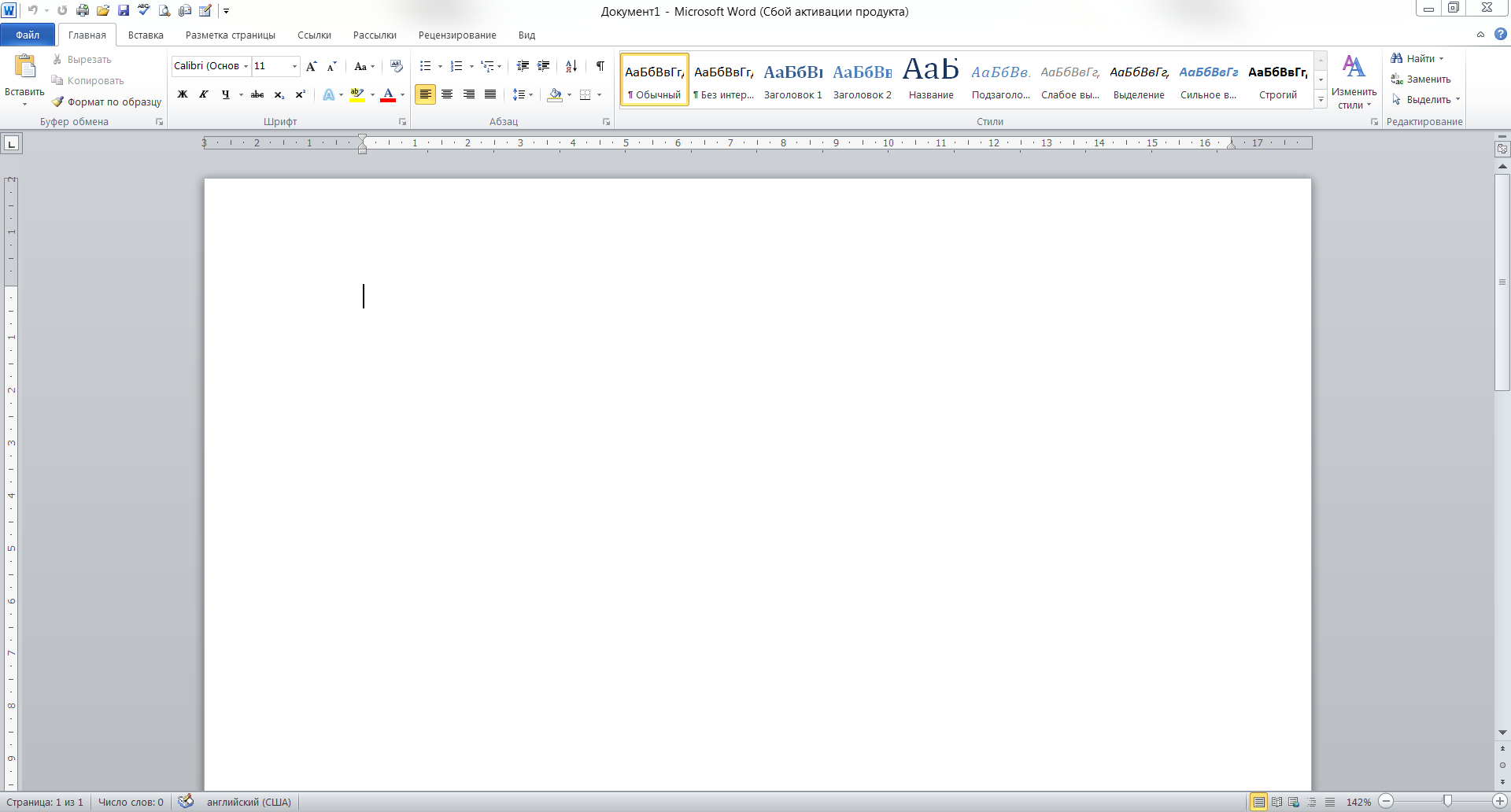Toggle Bold (Ж) formatting
Viewport: 1511px width, 812px height.
pyautogui.click(x=183, y=94)
